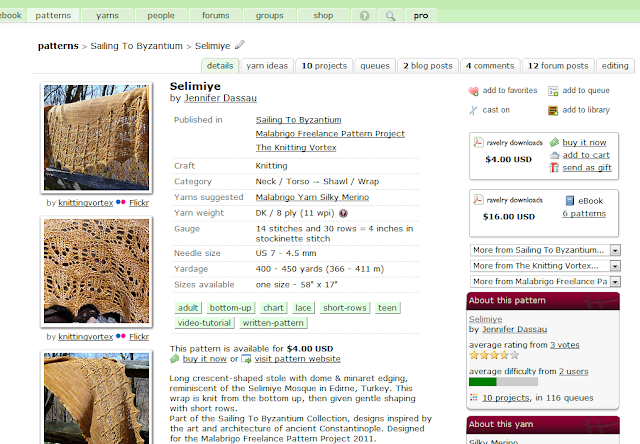Screen dimensions: 640x444
Task: Select the lace tag
Action: pos(303,308)
